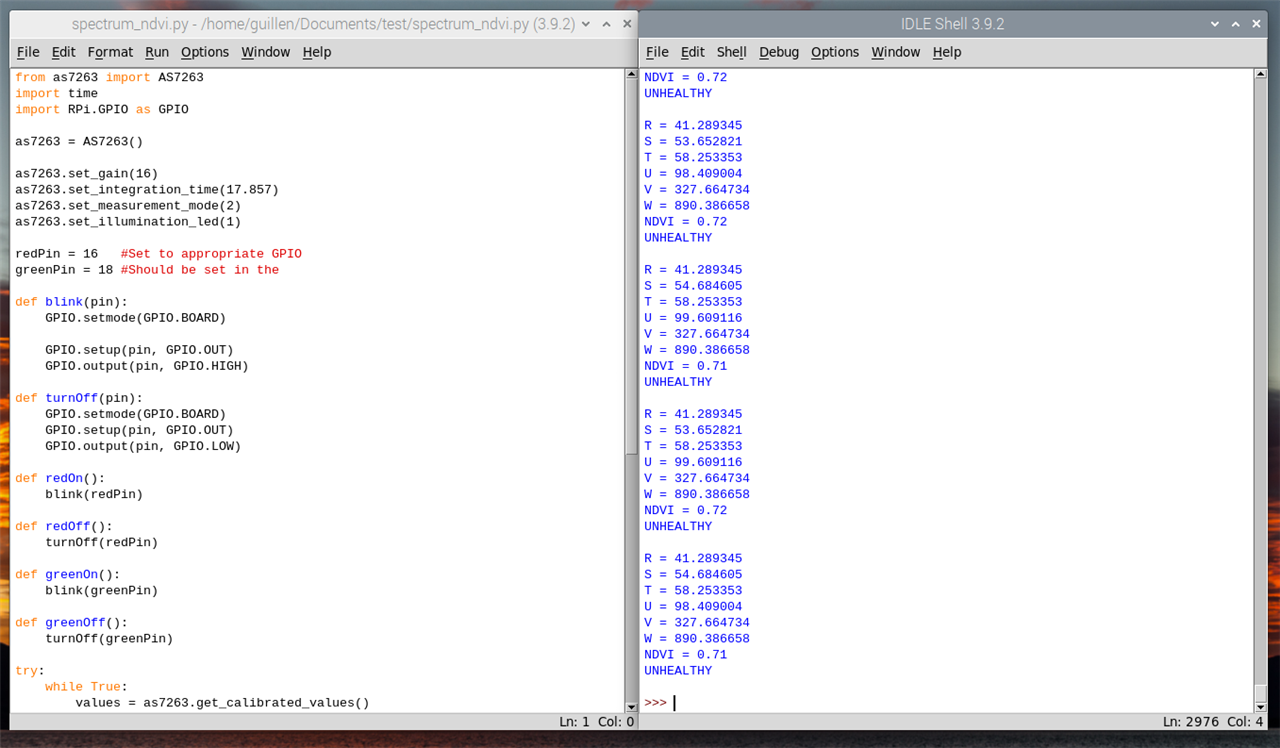Open the Edit menu in IDLE Shell
The image size is (1280, 748).
[x=693, y=52]
